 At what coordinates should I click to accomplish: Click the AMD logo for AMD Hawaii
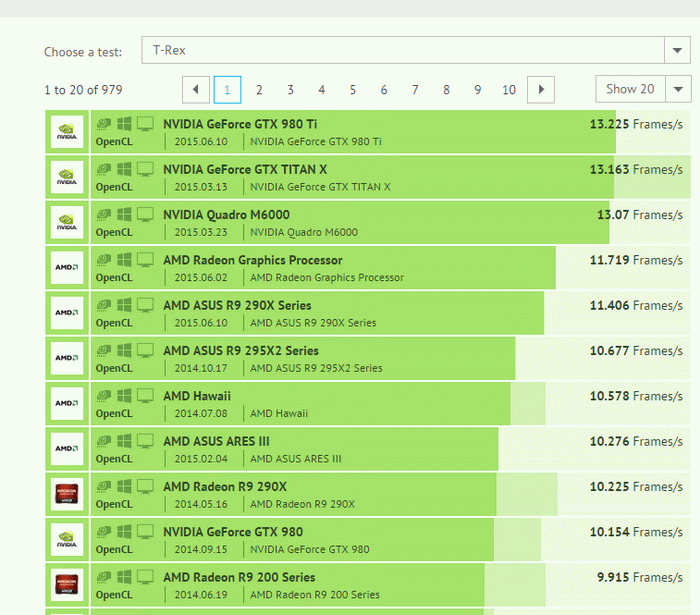[x=67, y=404]
